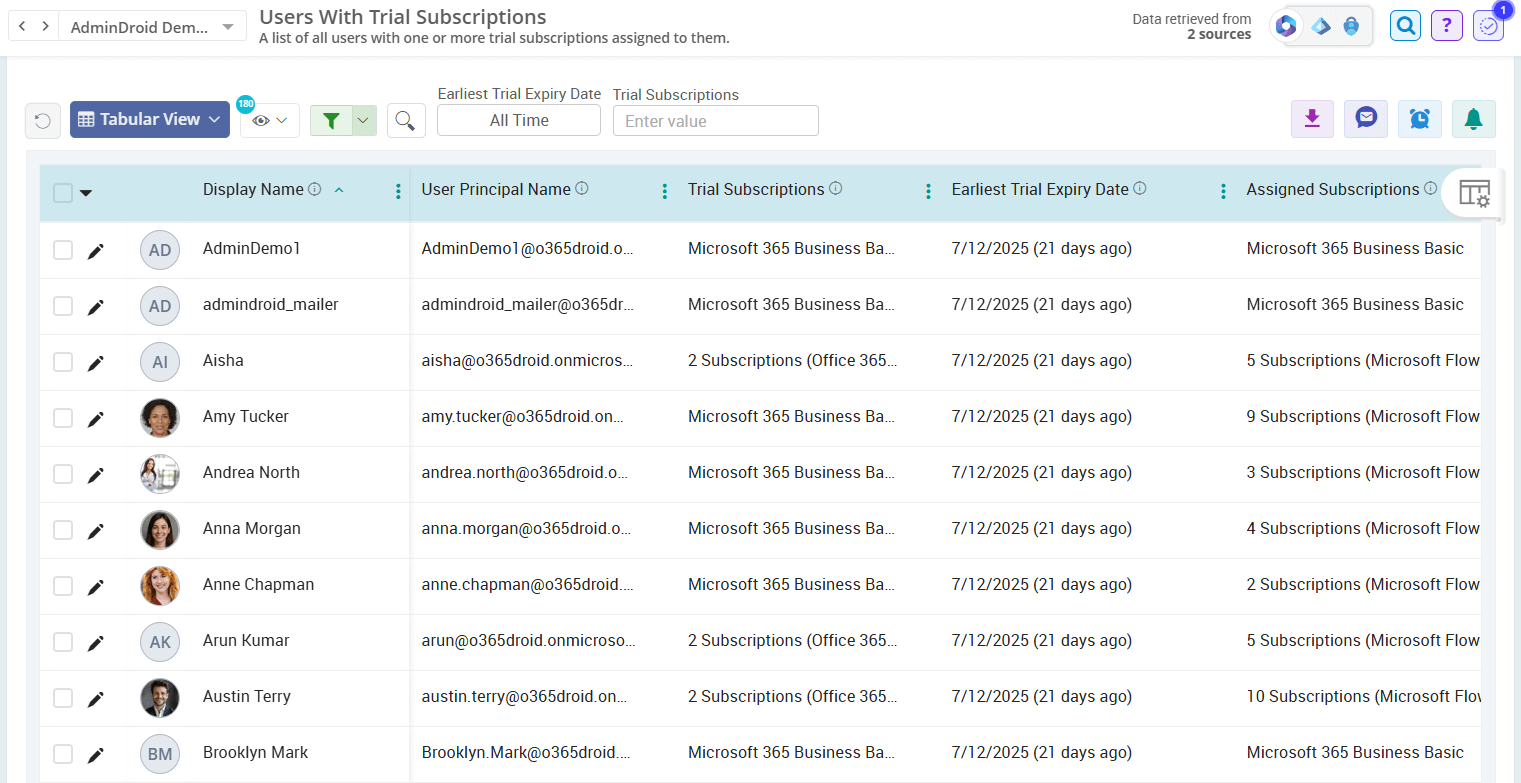1521x783 pixels.
Task: Click the notifications bell icon
Action: pyautogui.click(x=1473, y=118)
